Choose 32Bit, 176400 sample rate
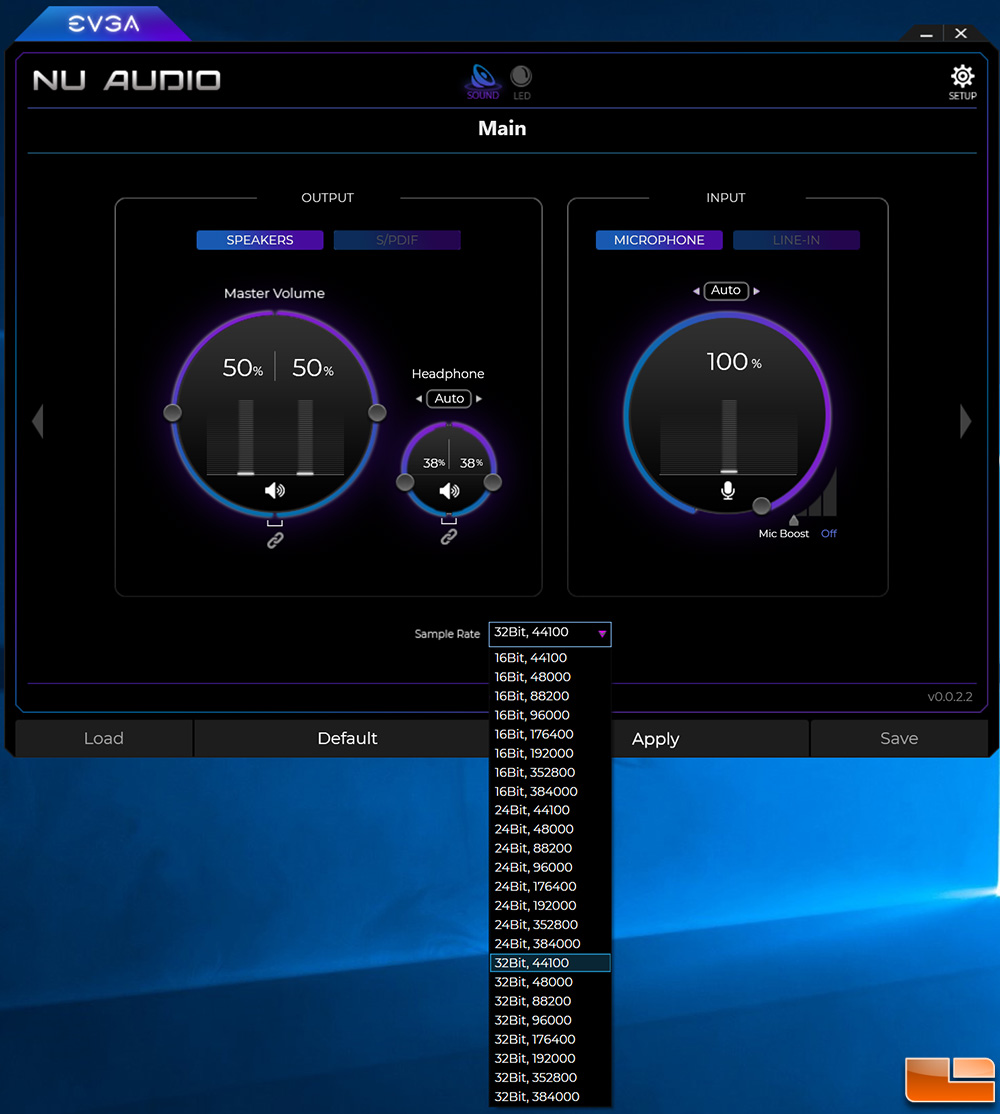 (550, 1039)
